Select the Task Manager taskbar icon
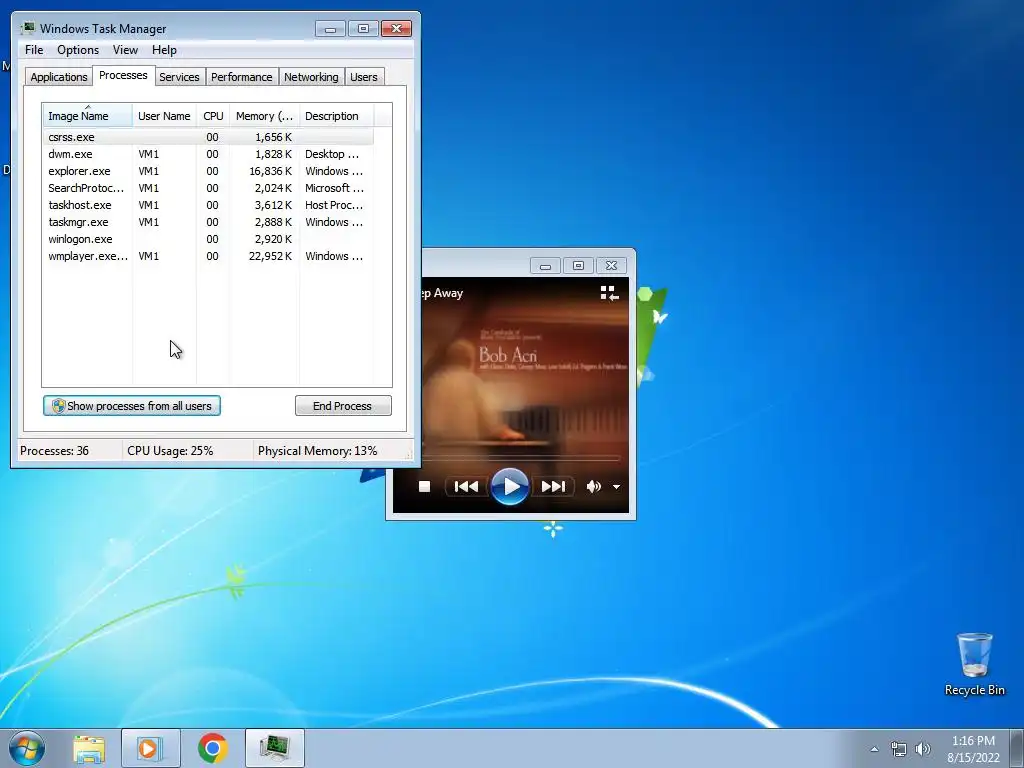 pyautogui.click(x=275, y=748)
